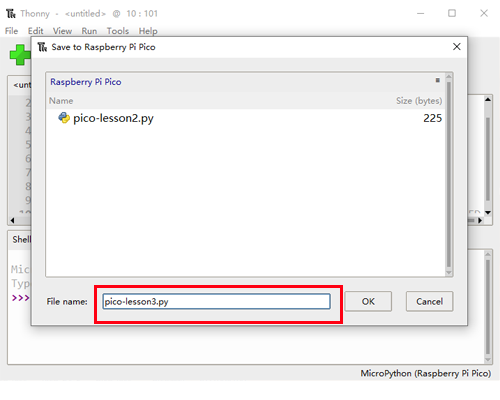The width and height of the screenshot is (500, 400).
Task: Open the small menu icon beside Raspberry Pi Pico
Action: coord(437,80)
